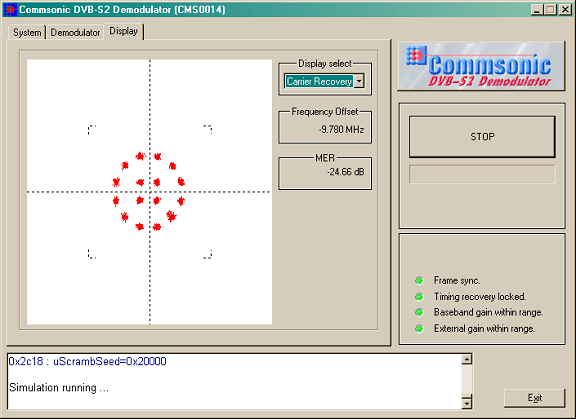Screen dimensions: 576x419
Task: Click the constellation plot center crosshair
Action: click(x=150, y=192)
